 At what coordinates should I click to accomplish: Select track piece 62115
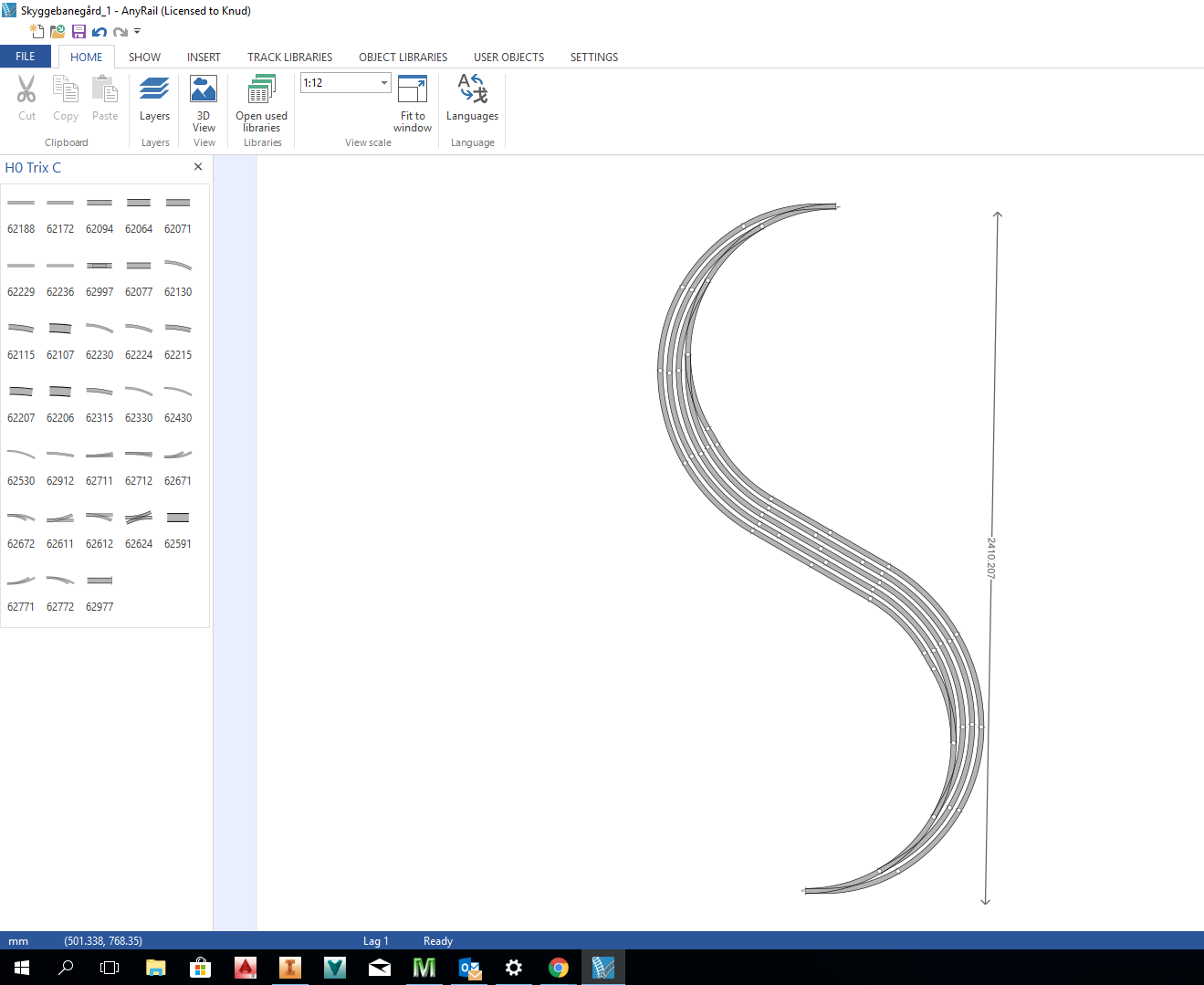pyautogui.click(x=21, y=340)
